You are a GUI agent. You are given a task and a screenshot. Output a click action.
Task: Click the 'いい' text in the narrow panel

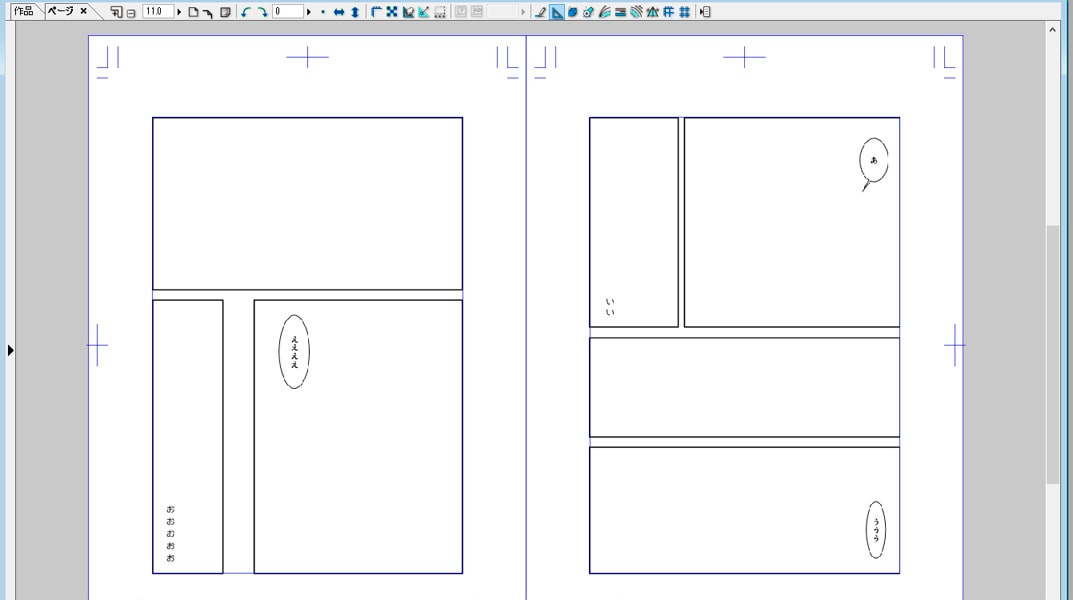point(610,306)
